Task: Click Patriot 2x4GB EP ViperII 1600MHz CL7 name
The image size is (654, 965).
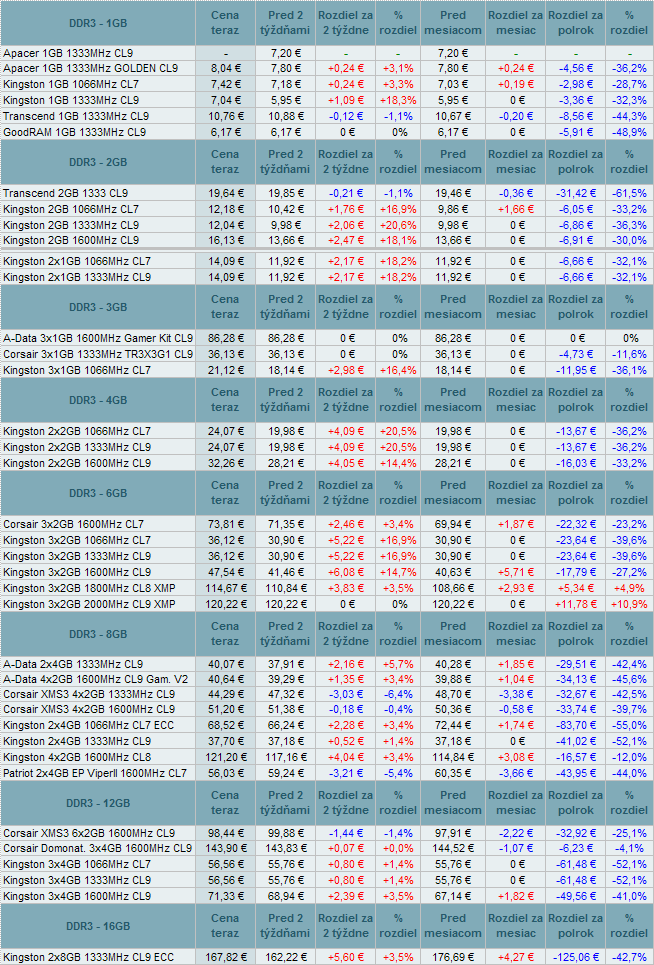Action: [95, 774]
